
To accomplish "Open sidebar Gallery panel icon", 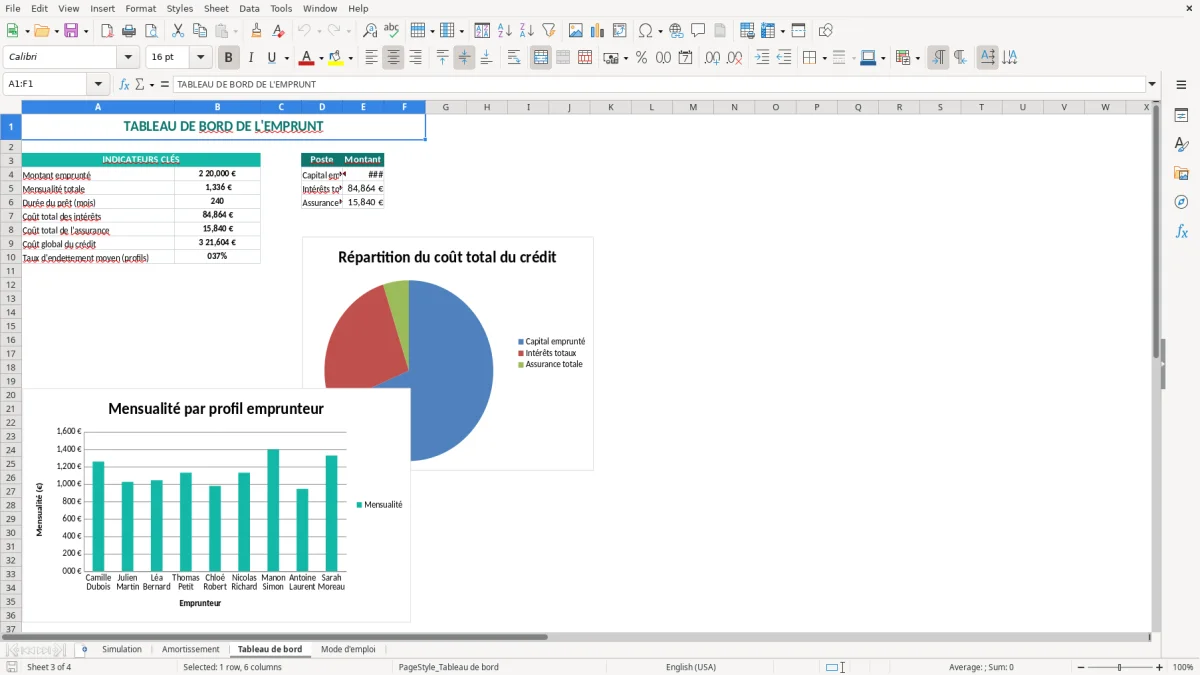I will pos(1181,174).
